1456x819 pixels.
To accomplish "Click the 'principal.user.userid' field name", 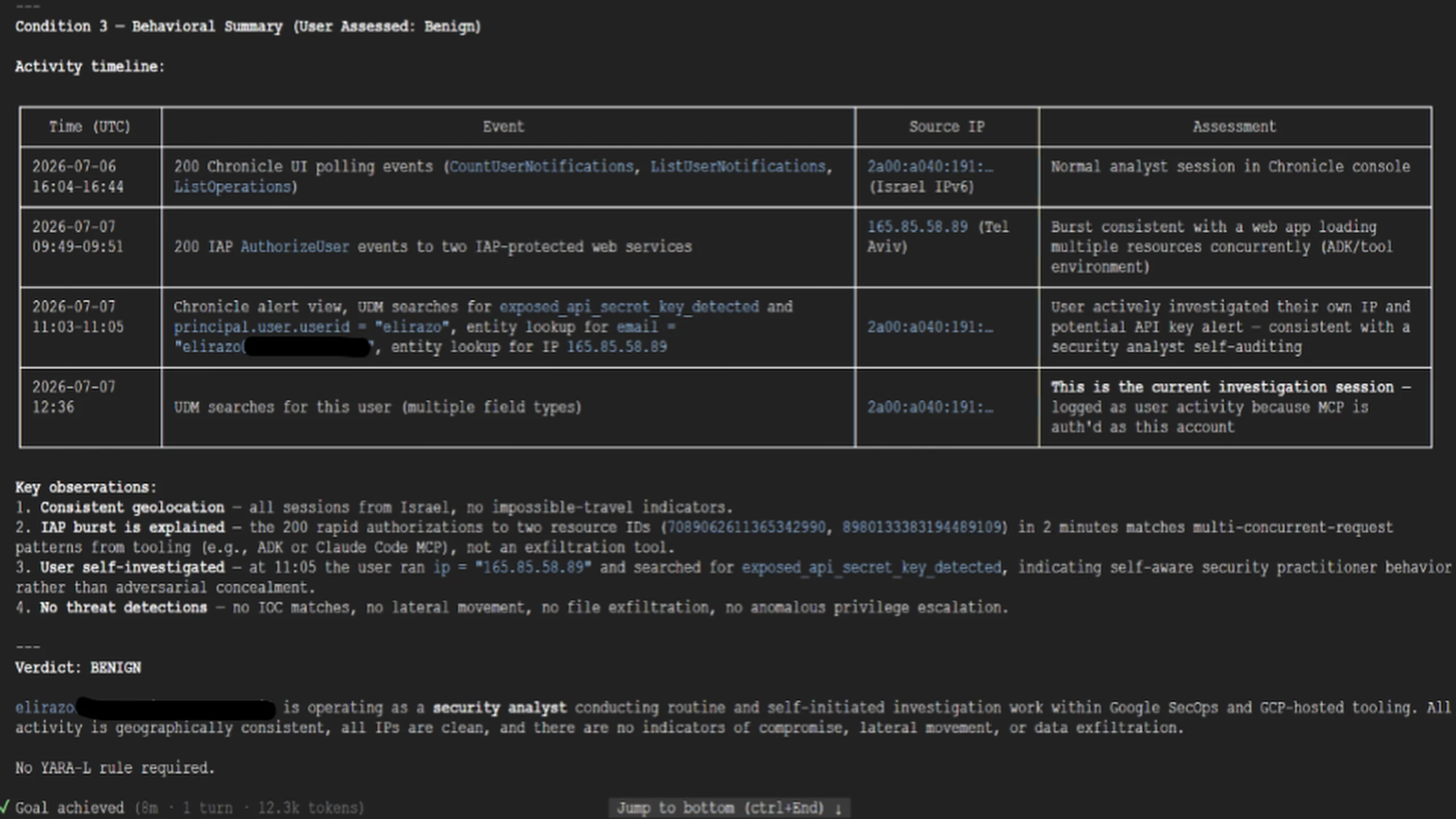I will (x=262, y=327).
